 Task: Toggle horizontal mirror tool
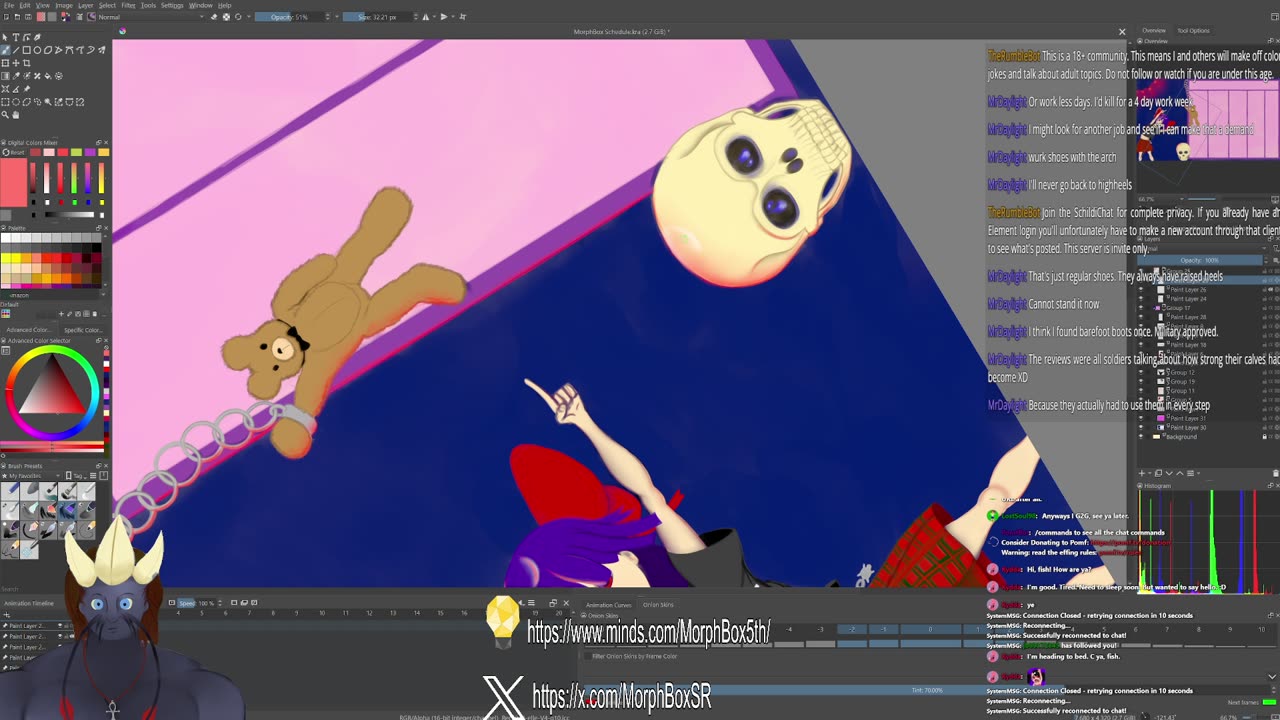pos(426,17)
